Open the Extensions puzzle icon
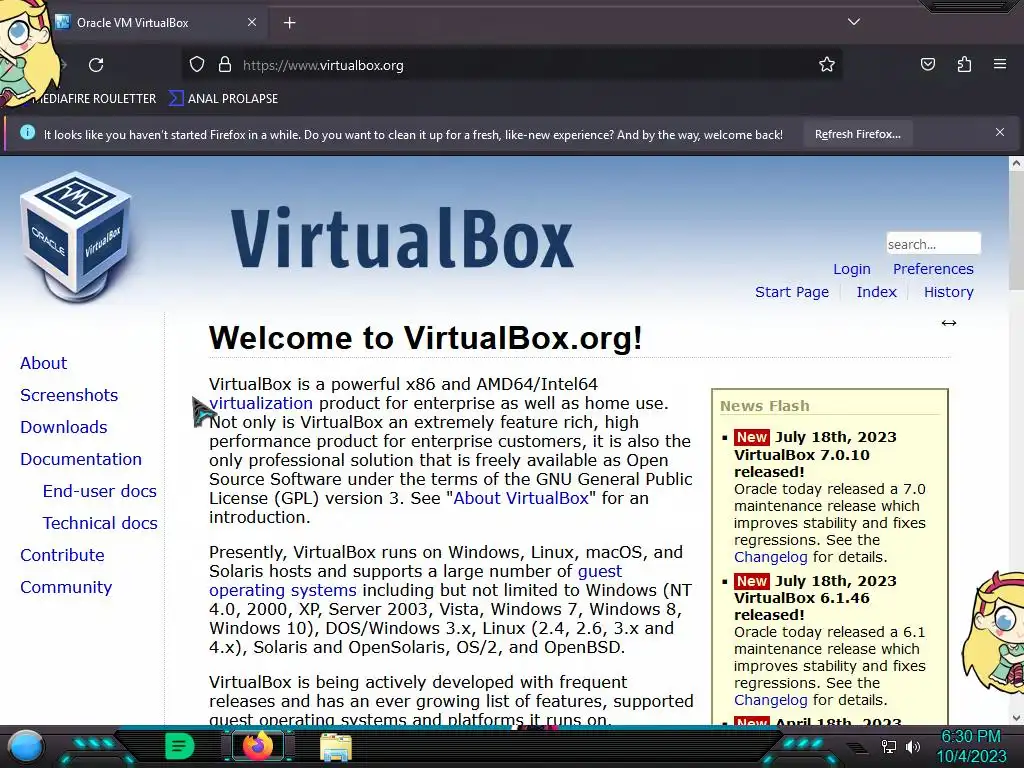Image resolution: width=1024 pixels, height=768 pixels. pyautogui.click(x=964, y=64)
